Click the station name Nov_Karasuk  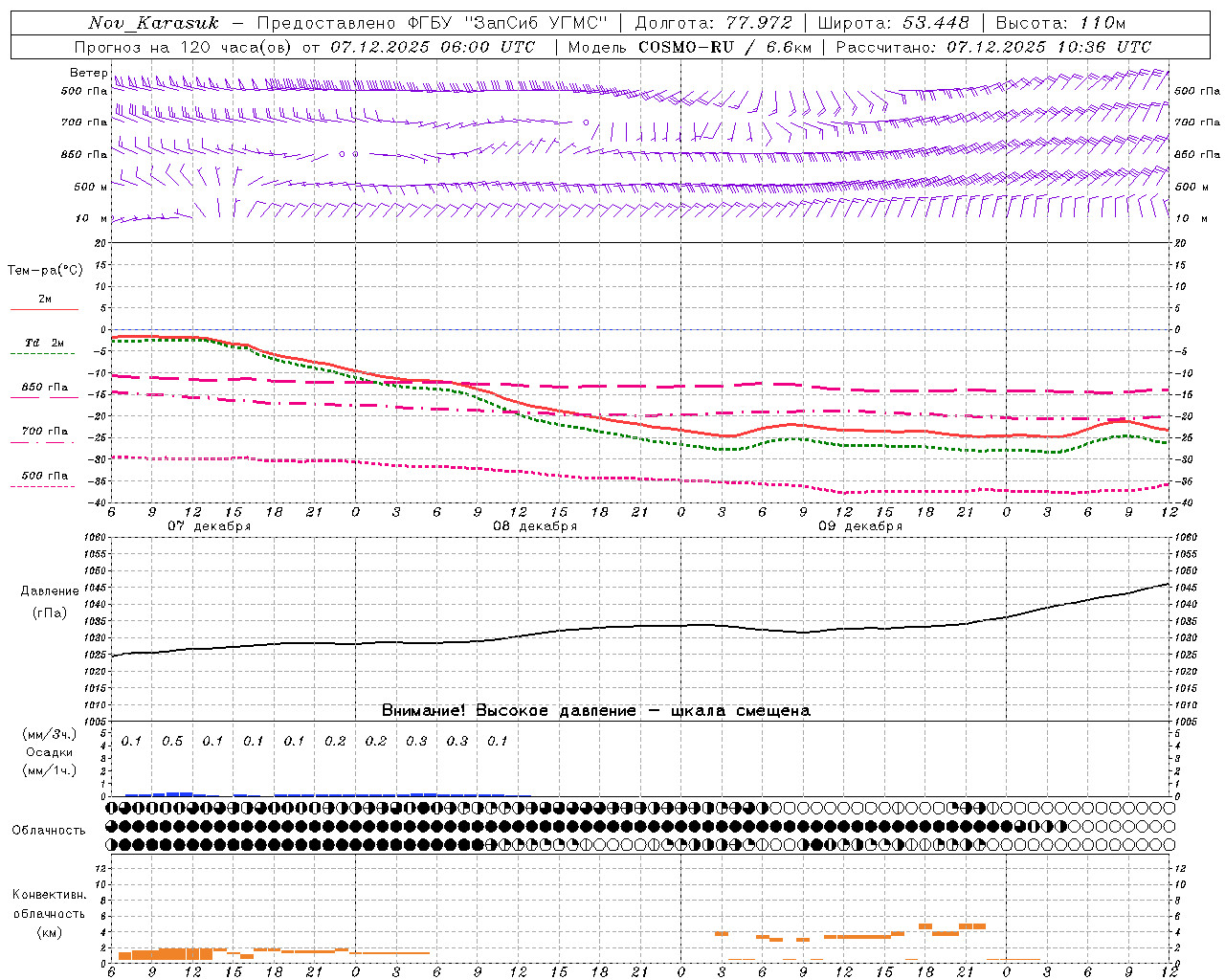coord(153,23)
